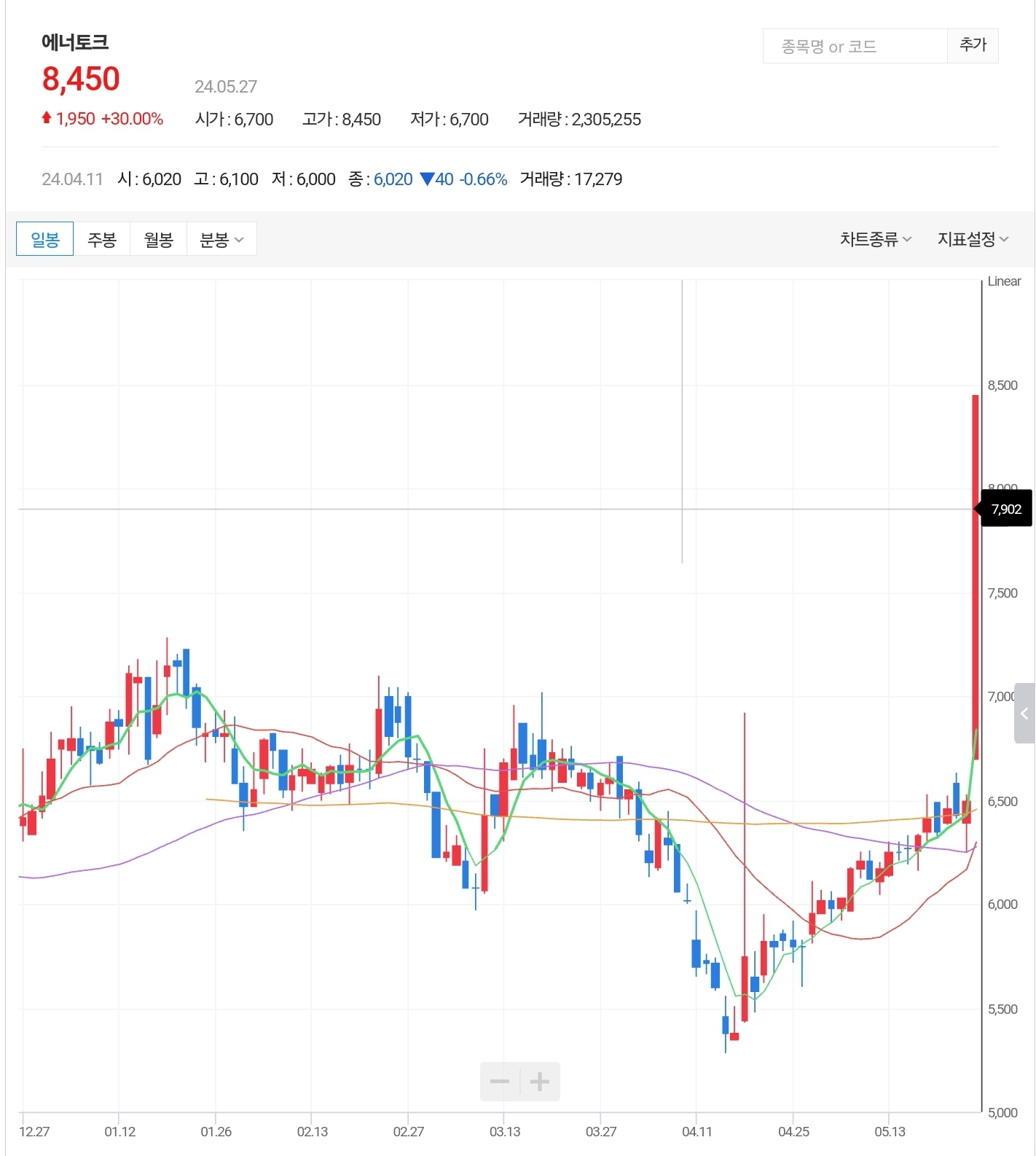Click the 거래량: 17,279 volume text
The width and height of the screenshot is (1036, 1156).
(x=571, y=179)
